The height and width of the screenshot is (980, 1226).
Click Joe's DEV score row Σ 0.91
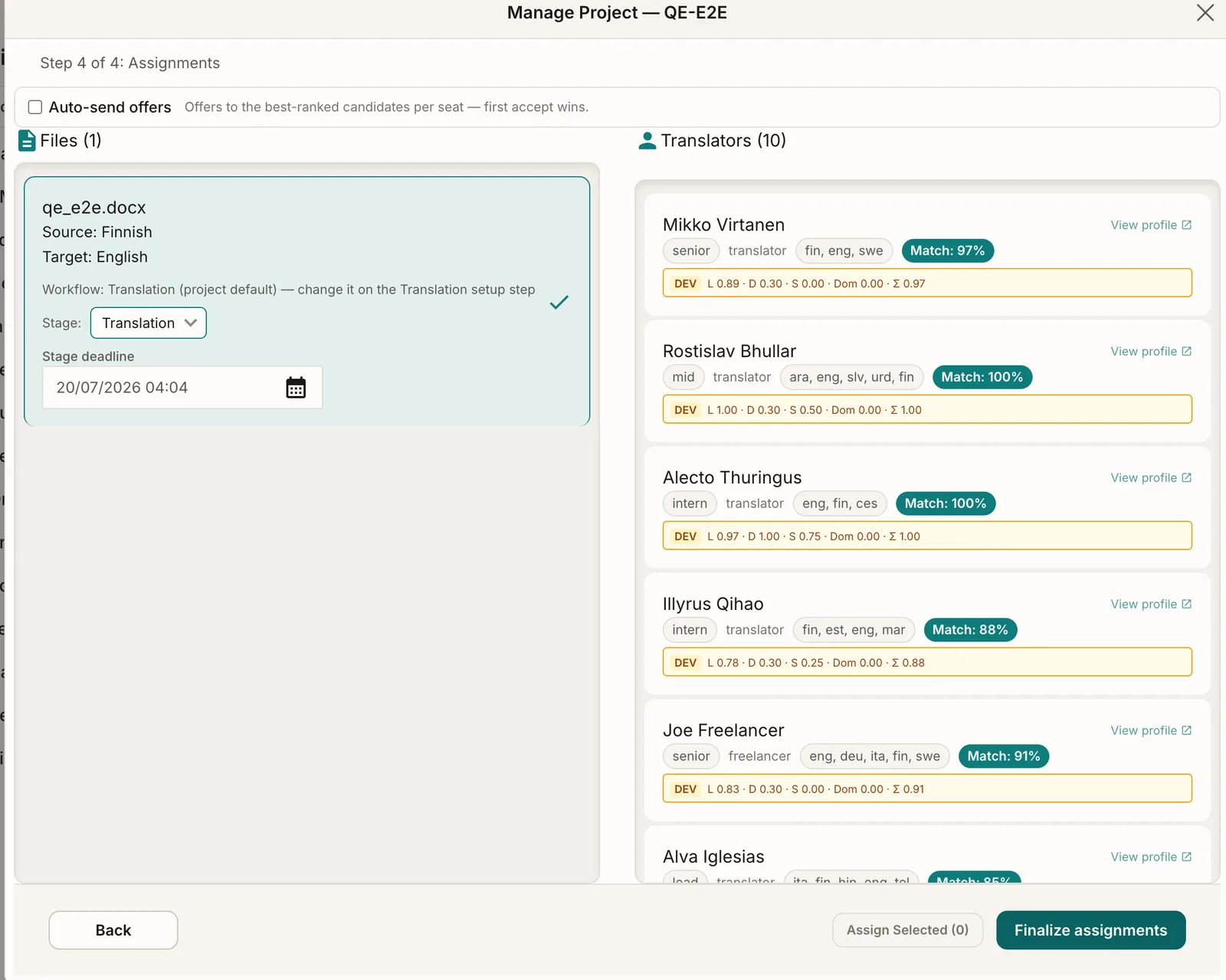[927, 788]
